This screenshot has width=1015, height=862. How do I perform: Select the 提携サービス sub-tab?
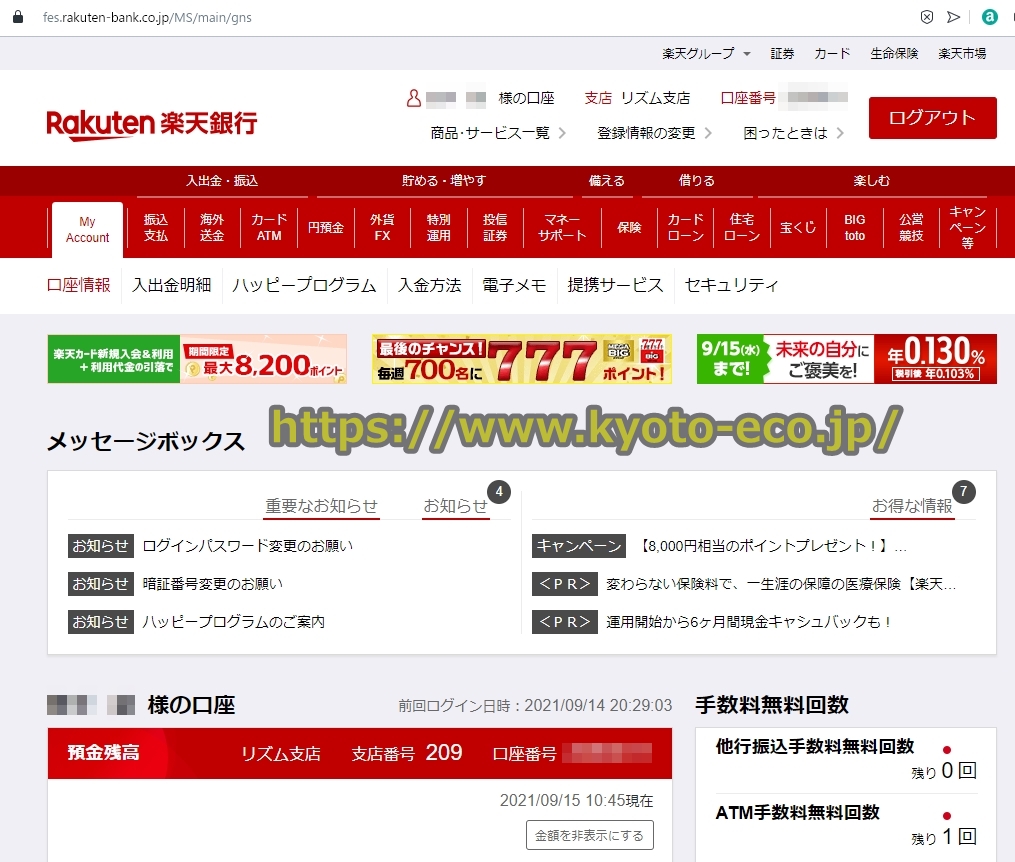[616, 285]
